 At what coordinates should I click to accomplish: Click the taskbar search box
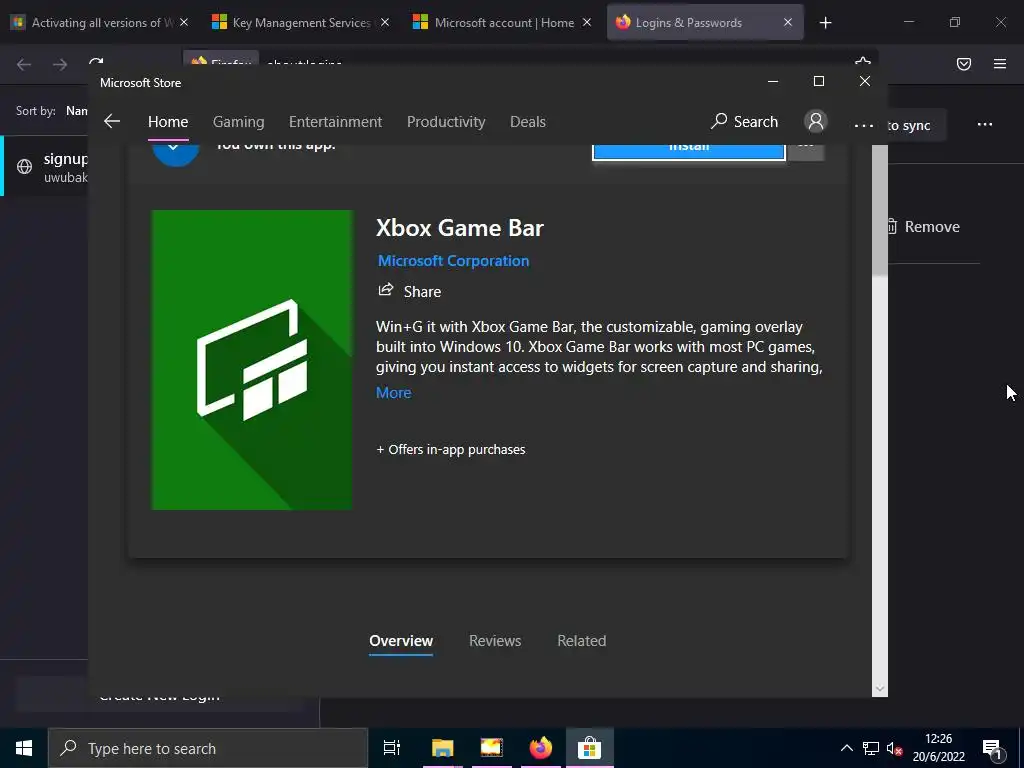tap(208, 748)
